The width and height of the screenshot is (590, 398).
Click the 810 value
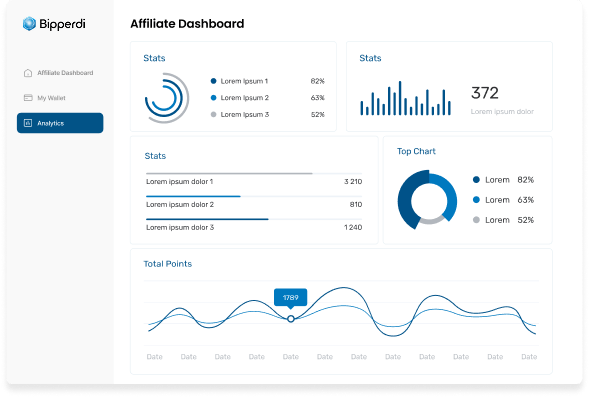pos(356,205)
